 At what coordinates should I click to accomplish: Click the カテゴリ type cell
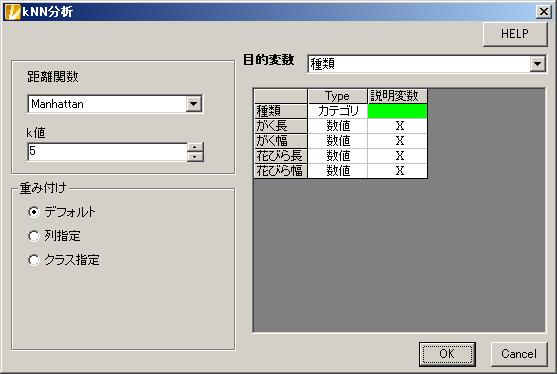337,111
